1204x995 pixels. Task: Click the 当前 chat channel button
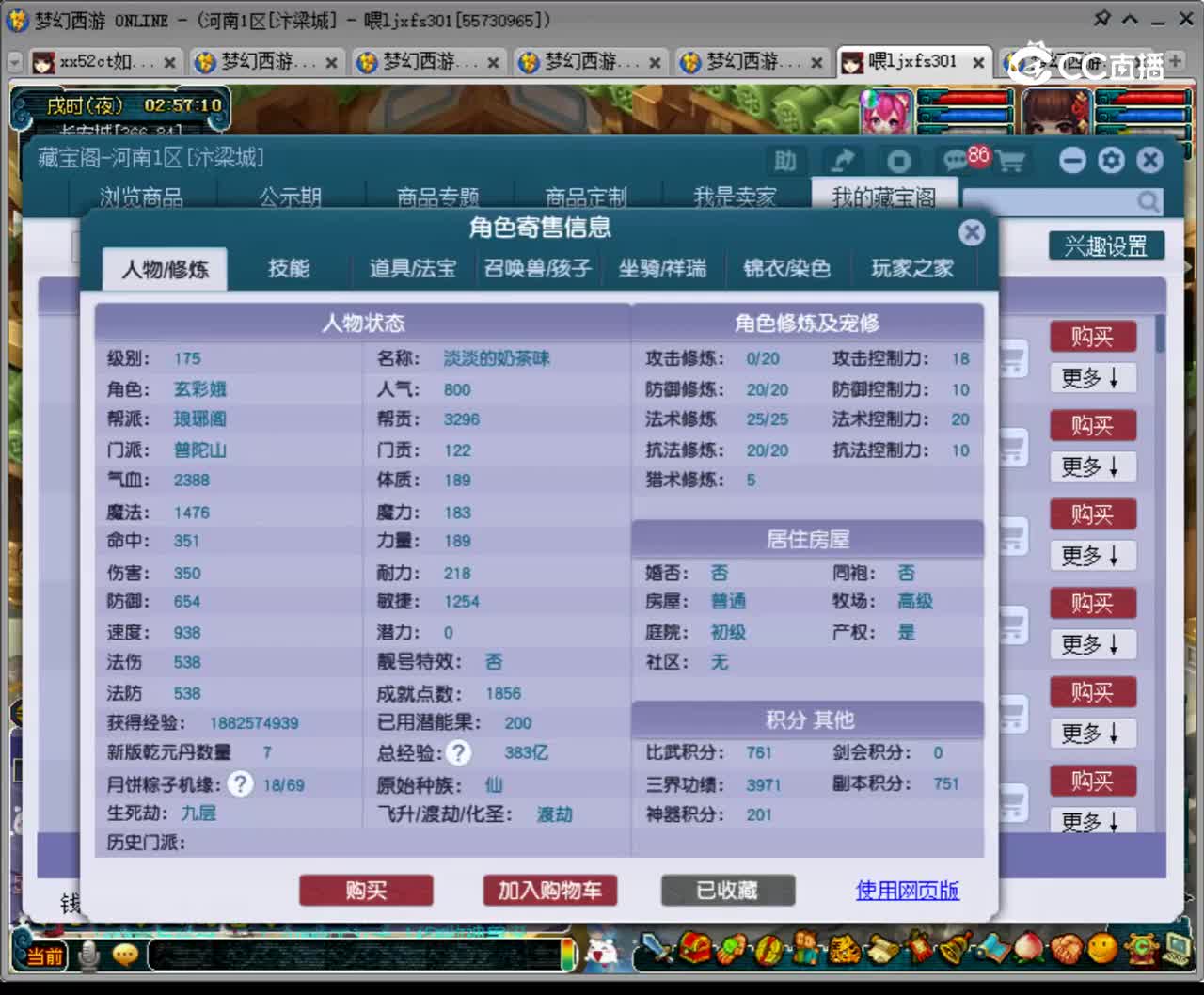[43, 956]
